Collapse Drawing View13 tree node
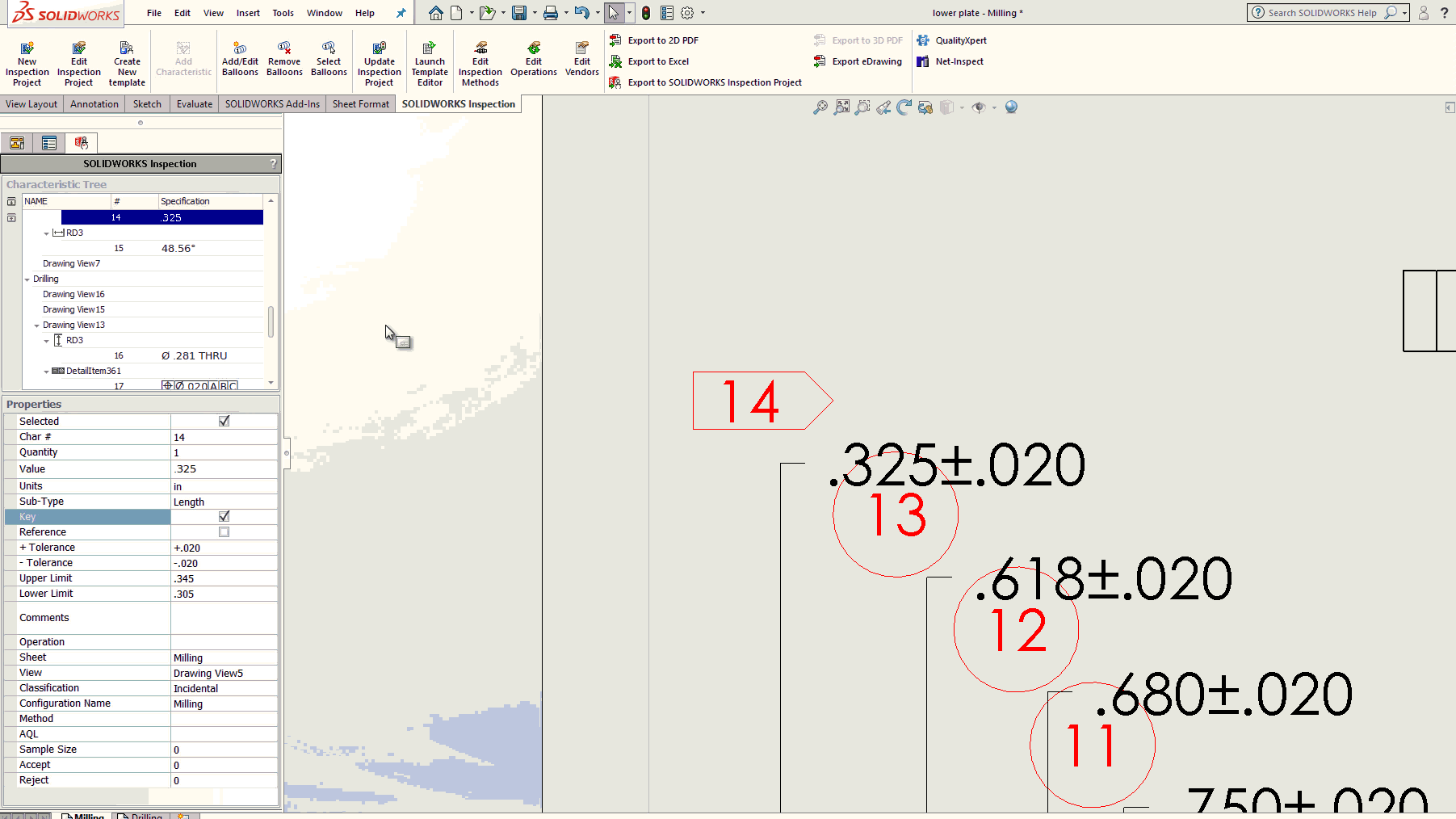 36,325
